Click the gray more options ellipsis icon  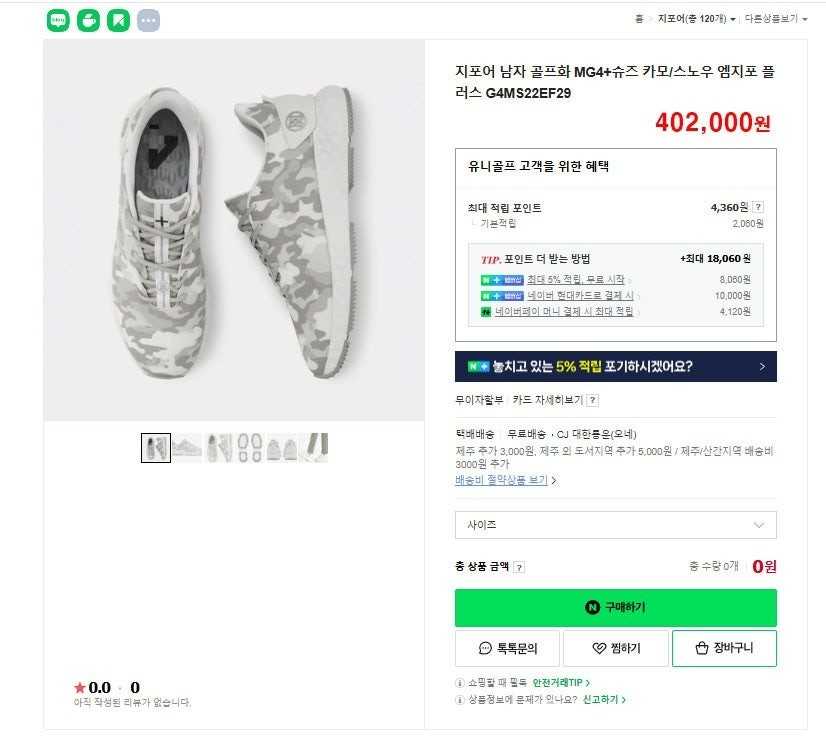point(148,20)
